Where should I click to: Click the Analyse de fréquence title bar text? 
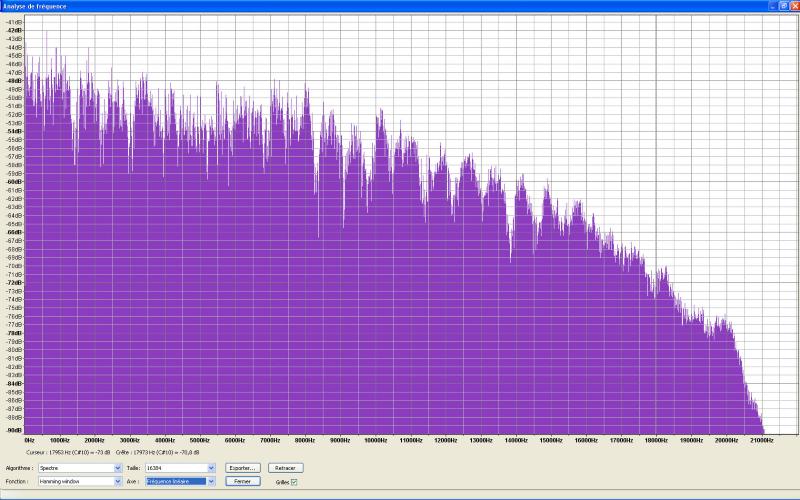point(35,6)
